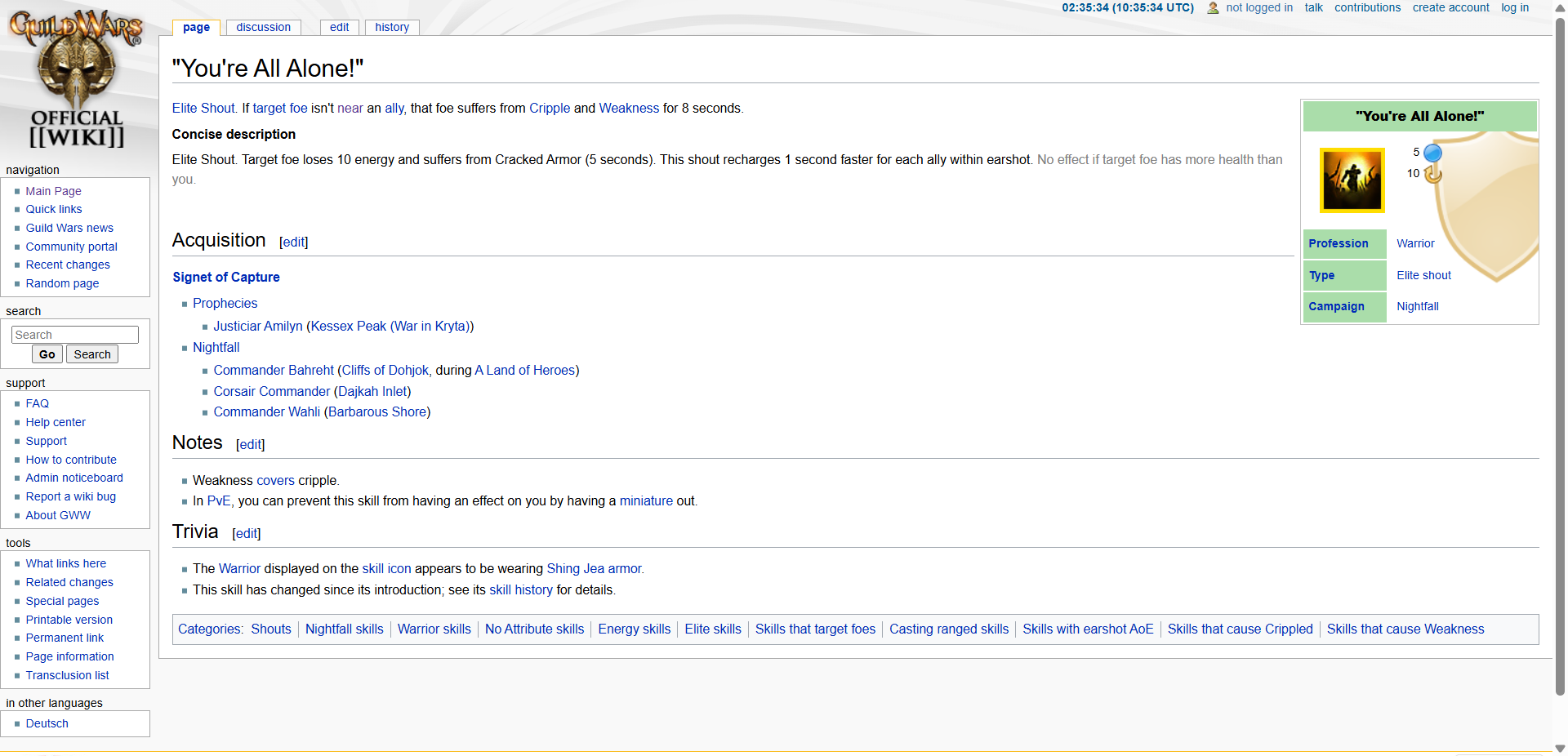Click the recharge time icon next to 10
Image resolution: width=1568 pixels, height=756 pixels.
[x=1432, y=174]
